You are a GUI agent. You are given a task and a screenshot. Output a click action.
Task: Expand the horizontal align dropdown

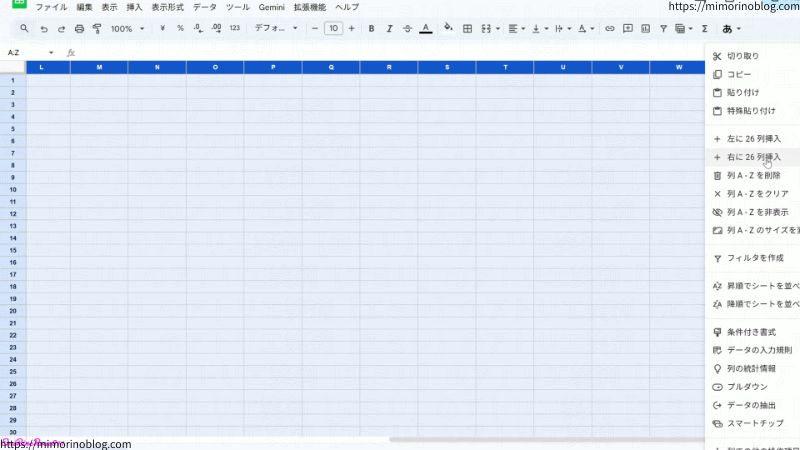coord(515,29)
